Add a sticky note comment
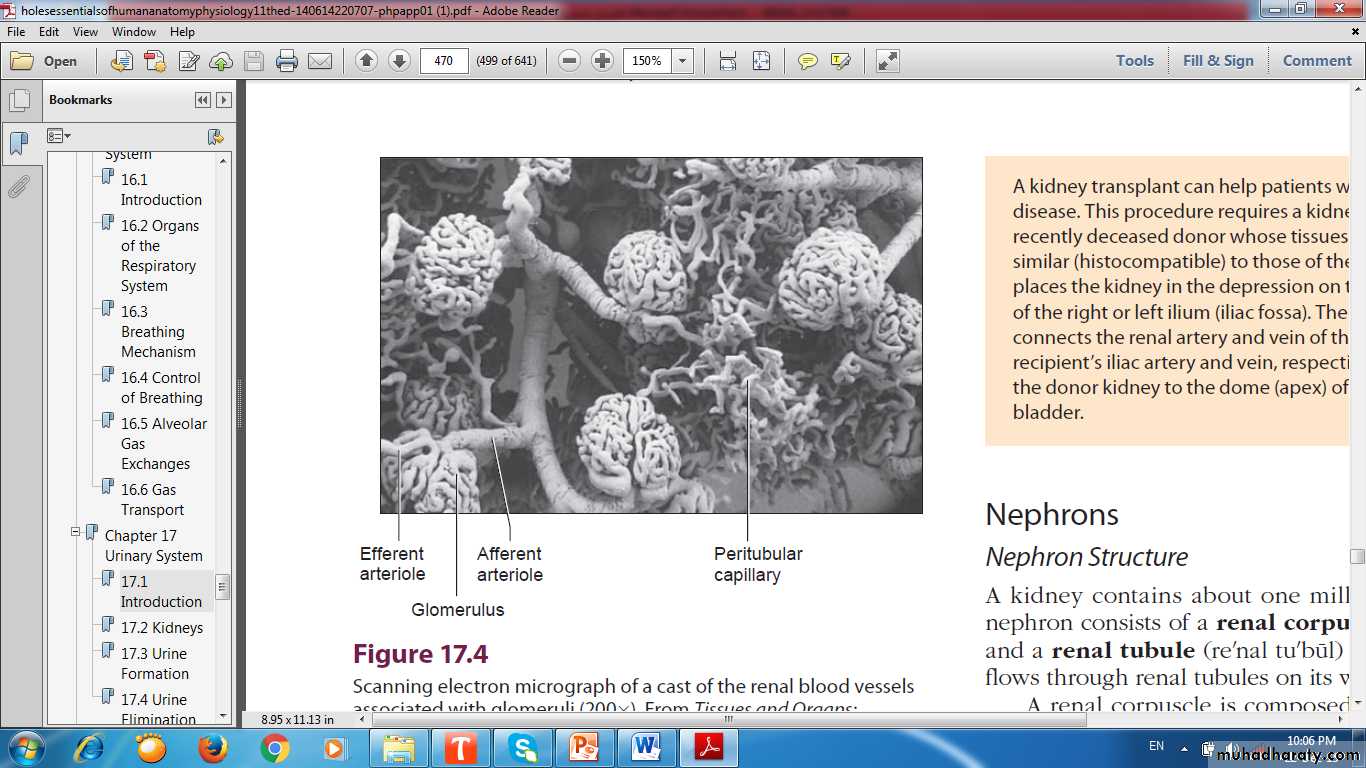The image size is (1366, 768). (x=807, y=61)
